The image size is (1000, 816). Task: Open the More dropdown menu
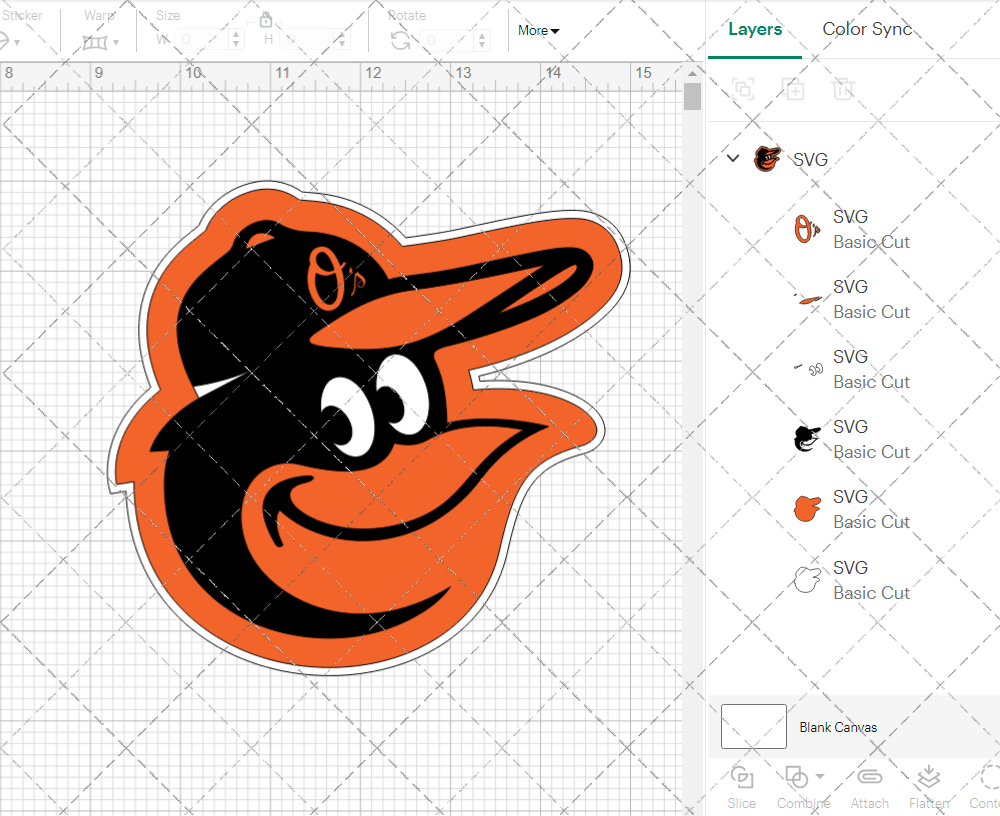[x=538, y=30]
